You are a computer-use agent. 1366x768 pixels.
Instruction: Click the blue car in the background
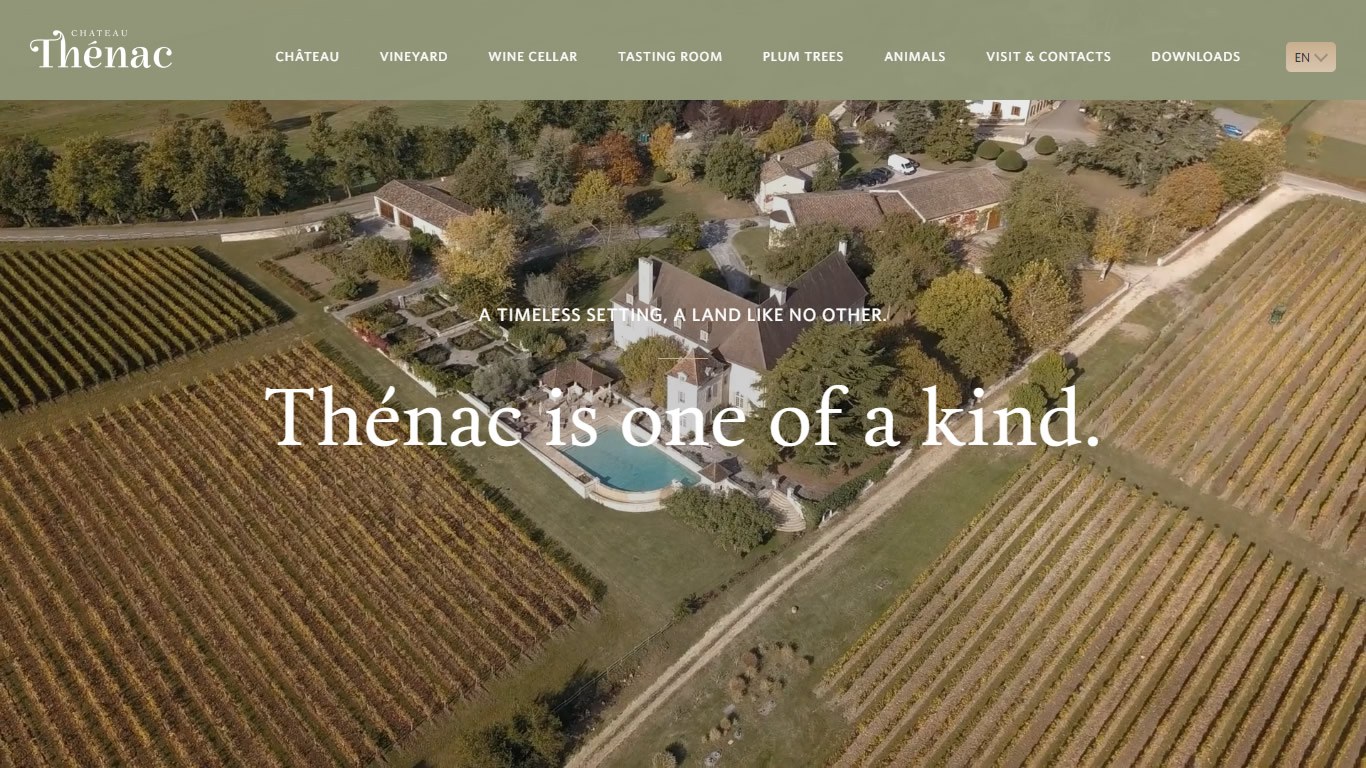tap(1232, 129)
